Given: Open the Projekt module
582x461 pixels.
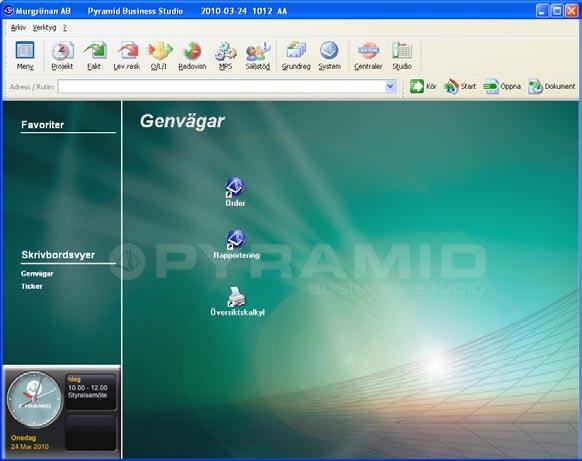Looking at the screenshot, I should tap(62, 56).
